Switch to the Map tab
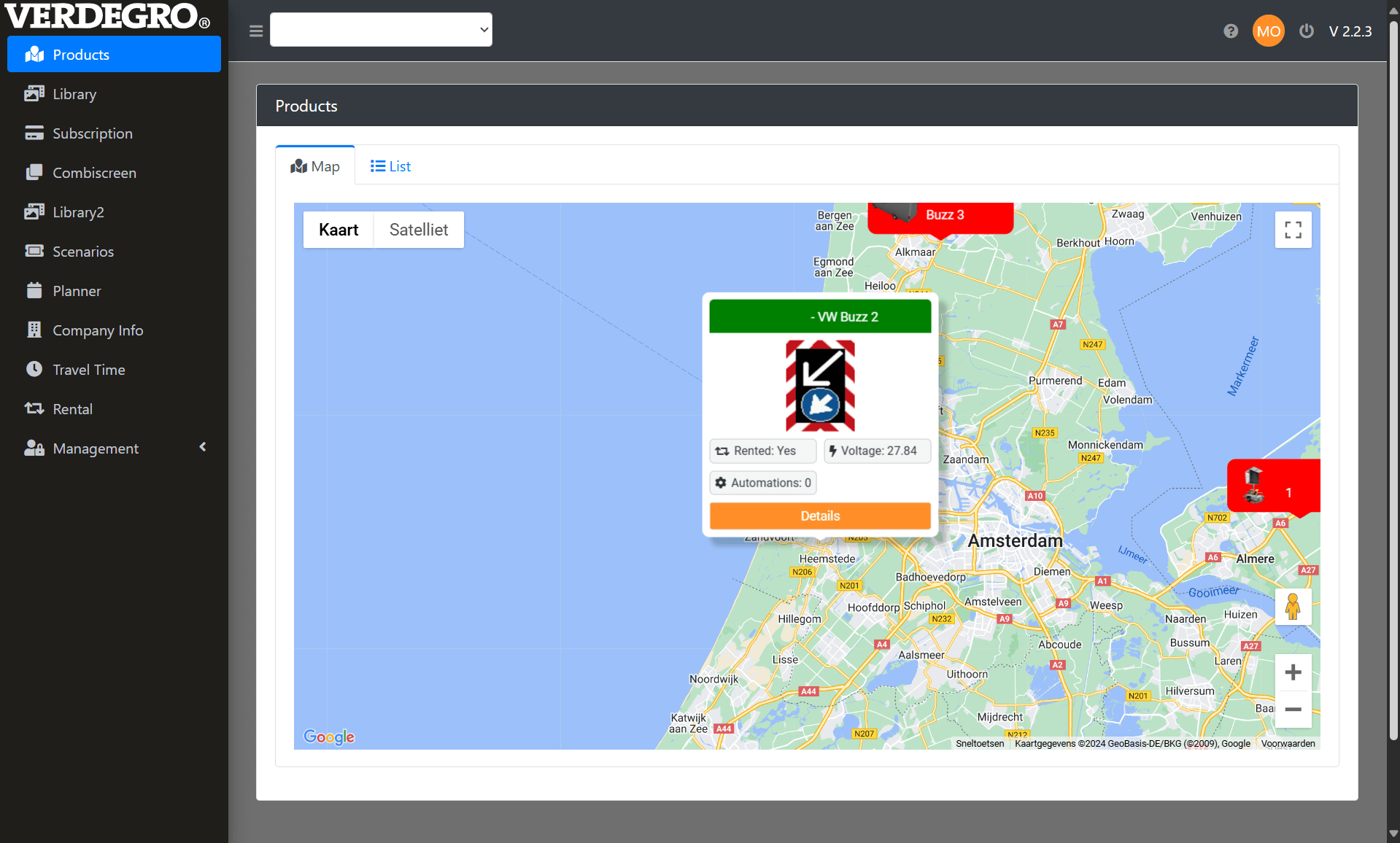This screenshot has height=843, width=1400. click(315, 166)
